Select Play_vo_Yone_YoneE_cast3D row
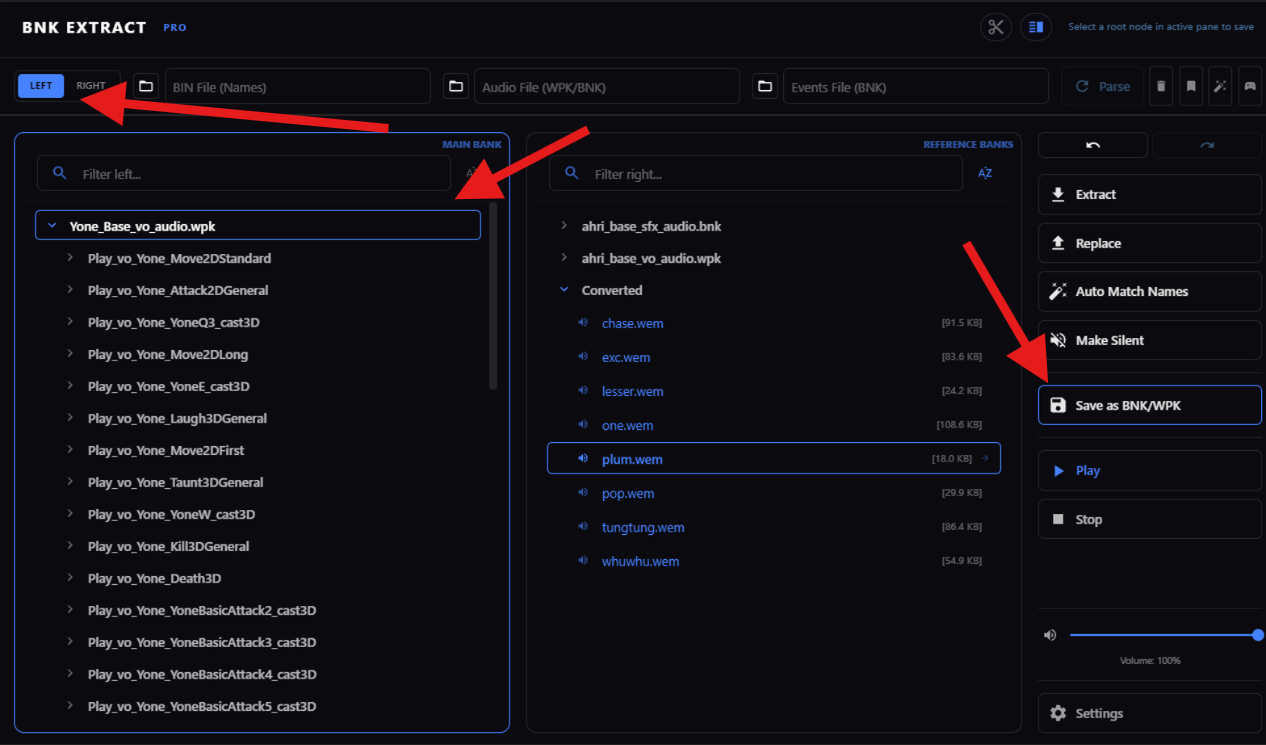Screen dimensions: 1266x745 pos(258,386)
